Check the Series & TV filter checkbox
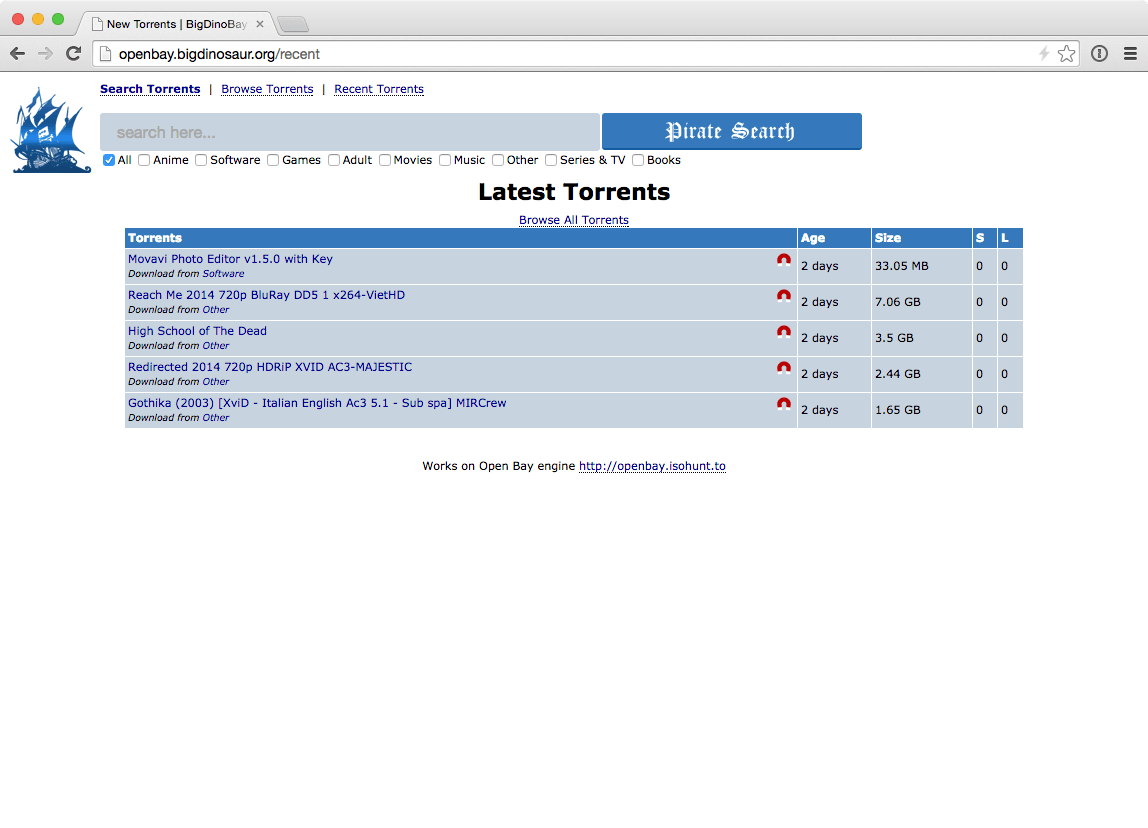This screenshot has width=1148, height=828. pyautogui.click(x=551, y=160)
